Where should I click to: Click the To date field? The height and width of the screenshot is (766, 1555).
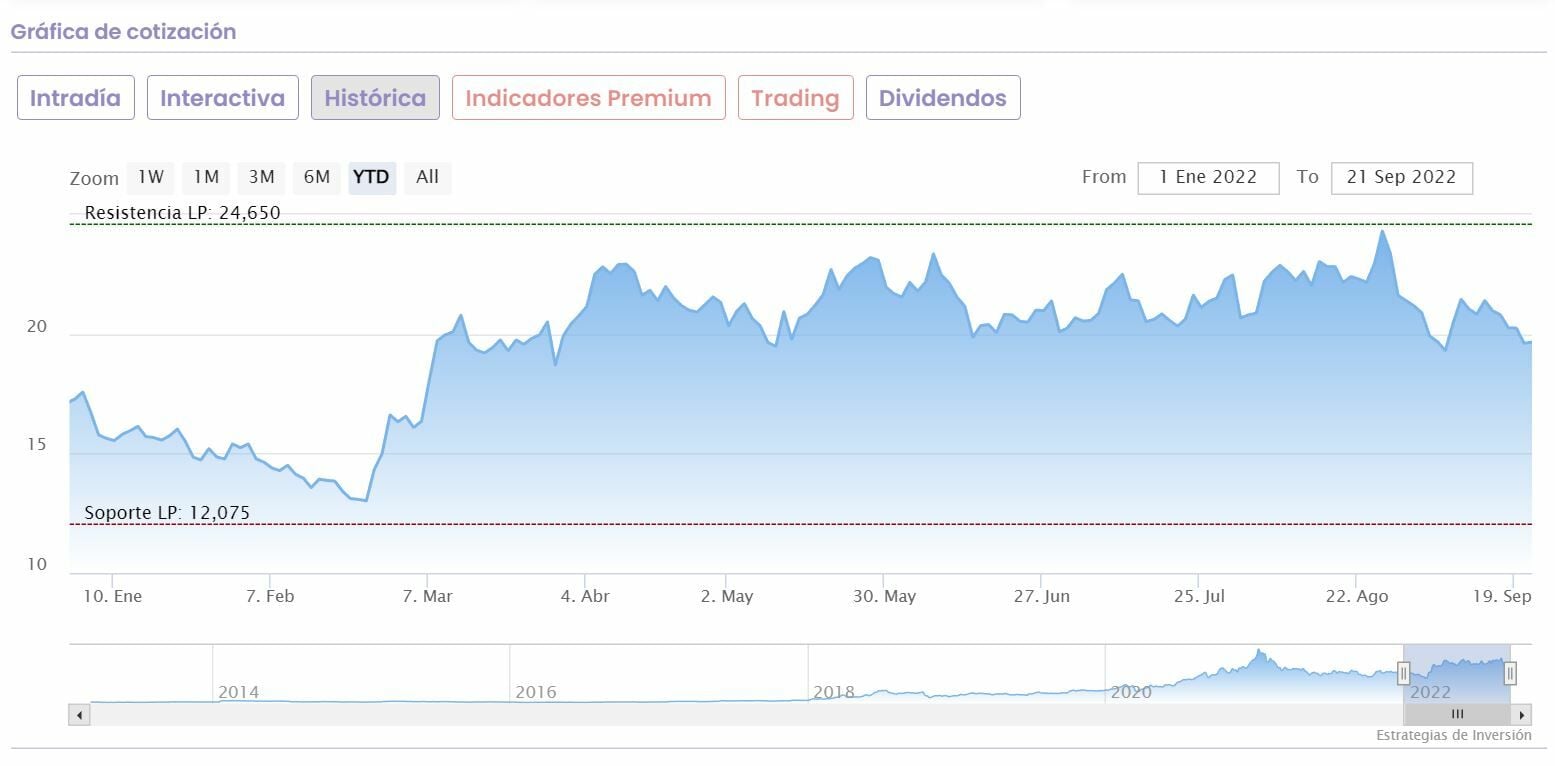click(x=1401, y=178)
